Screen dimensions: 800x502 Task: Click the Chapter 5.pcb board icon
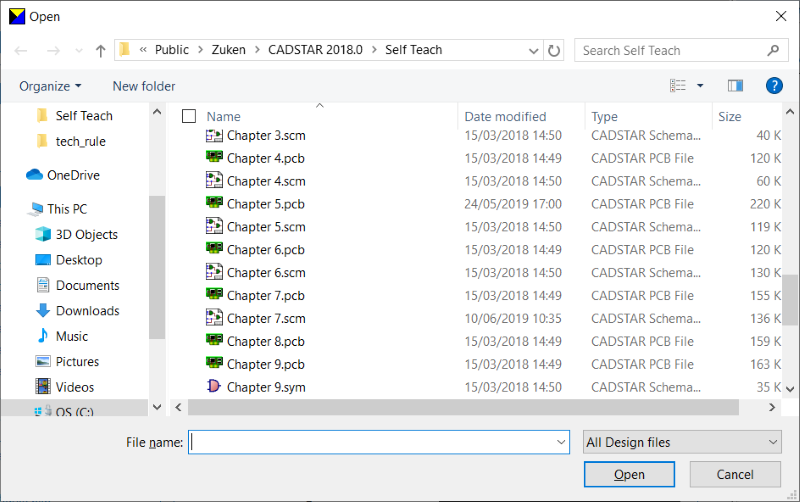point(214,203)
